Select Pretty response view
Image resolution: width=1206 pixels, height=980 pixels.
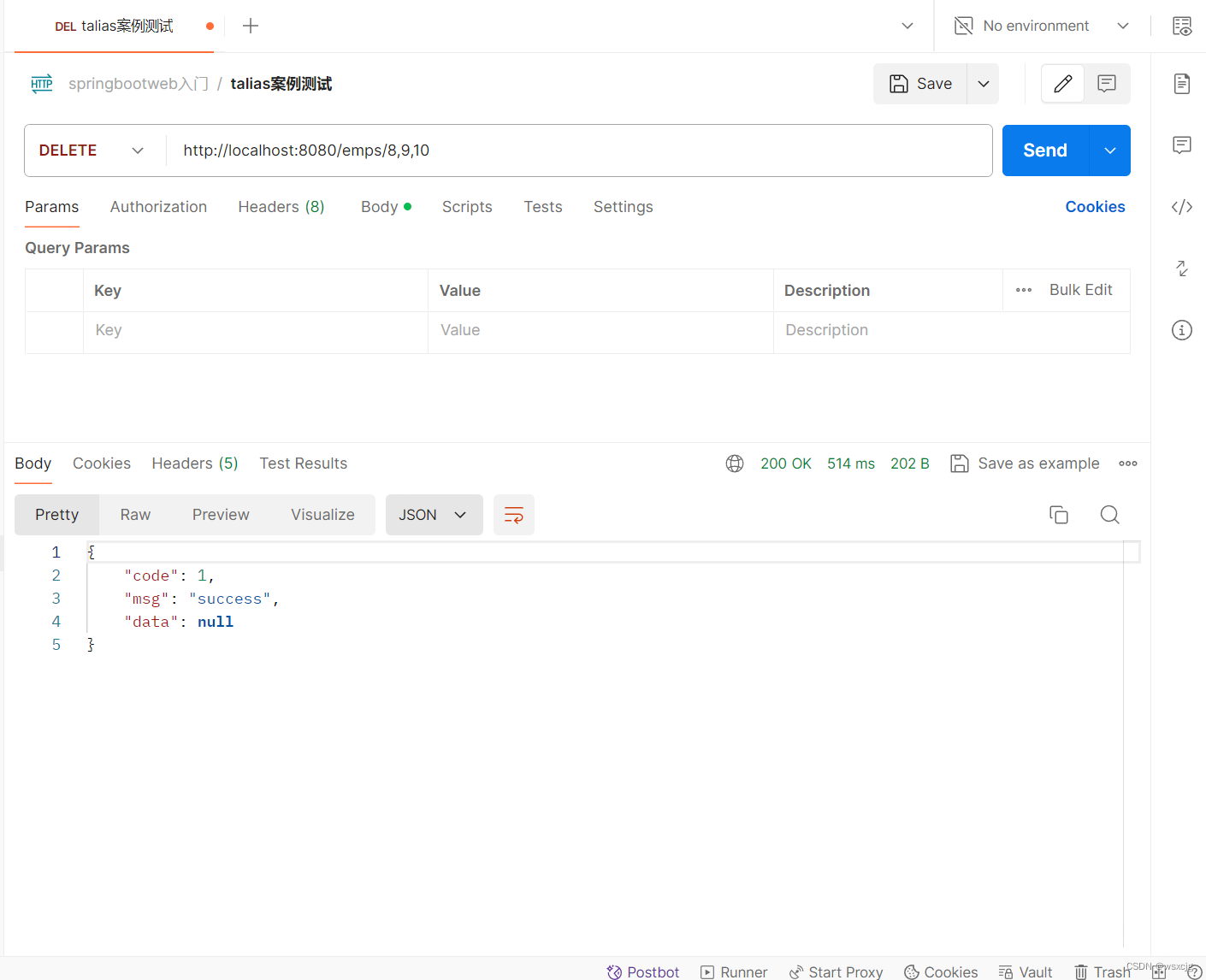click(x=57, y=515)
